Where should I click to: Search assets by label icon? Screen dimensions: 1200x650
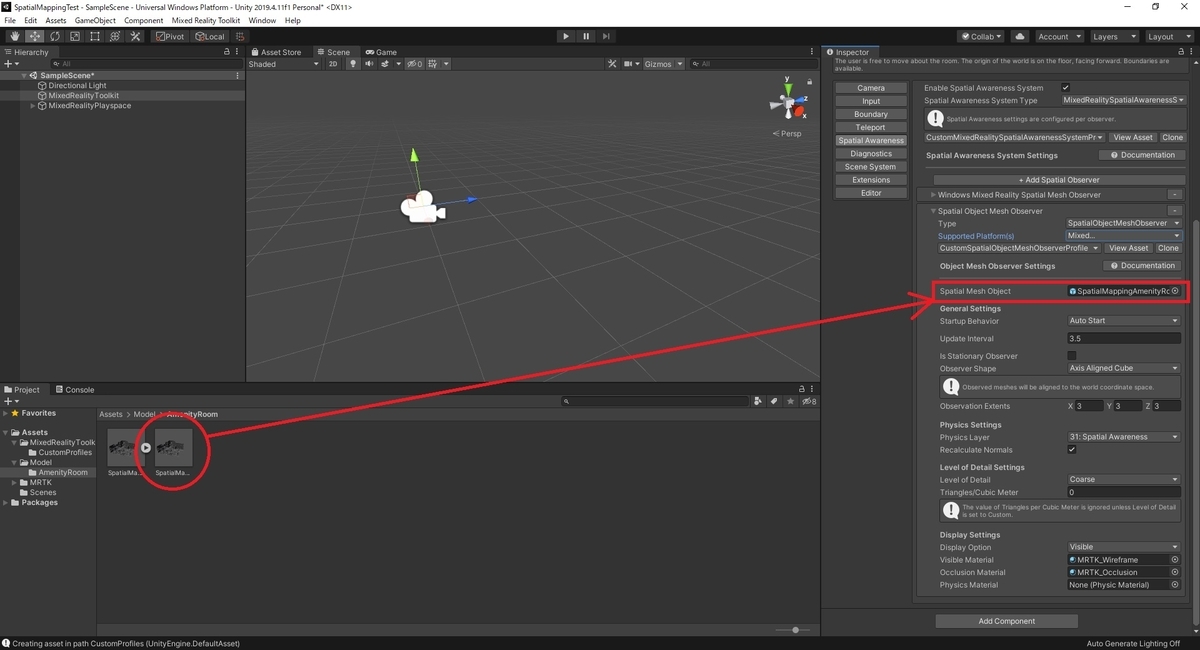[x=773, y=401]
